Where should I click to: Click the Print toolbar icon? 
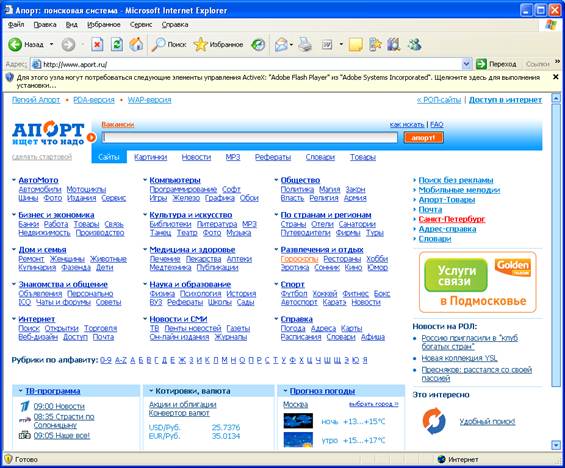pos(304,45)
